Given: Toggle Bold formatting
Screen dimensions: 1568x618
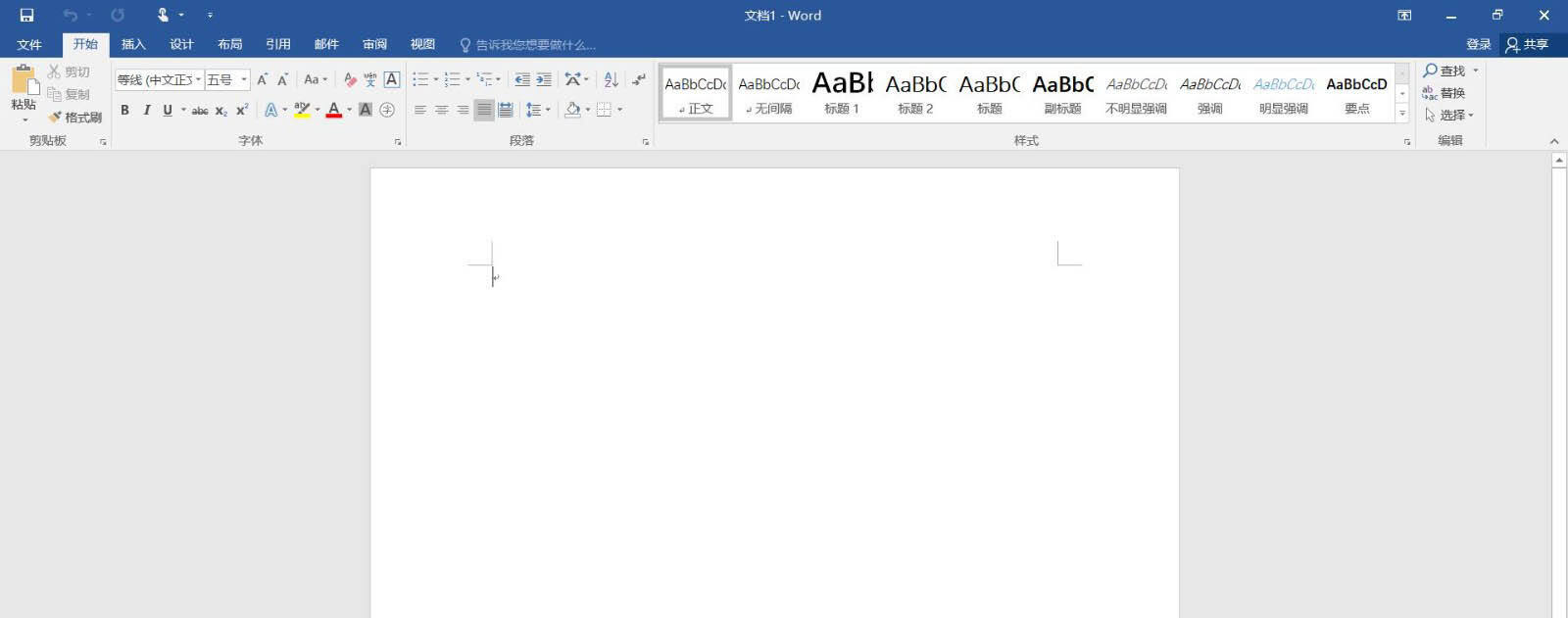Looking at the screenshot, I should click(x=124, y=110).
